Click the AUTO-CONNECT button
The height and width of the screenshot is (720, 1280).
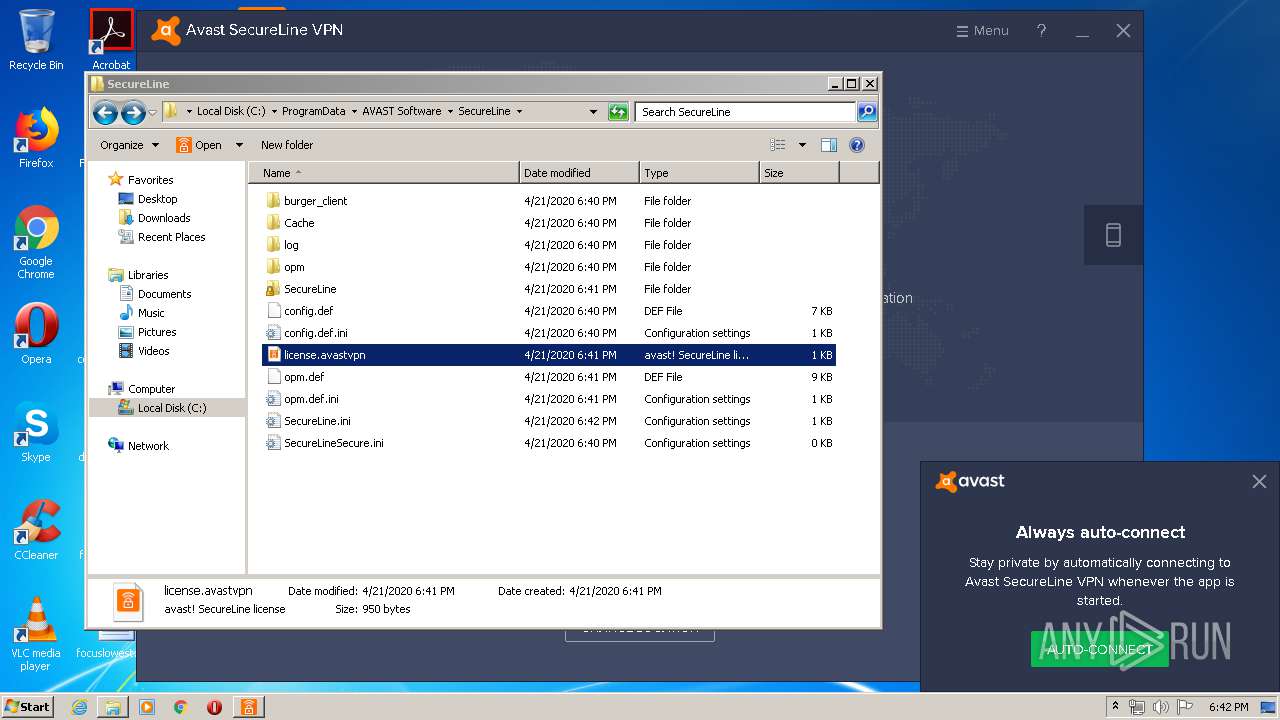coord(1099,649)
